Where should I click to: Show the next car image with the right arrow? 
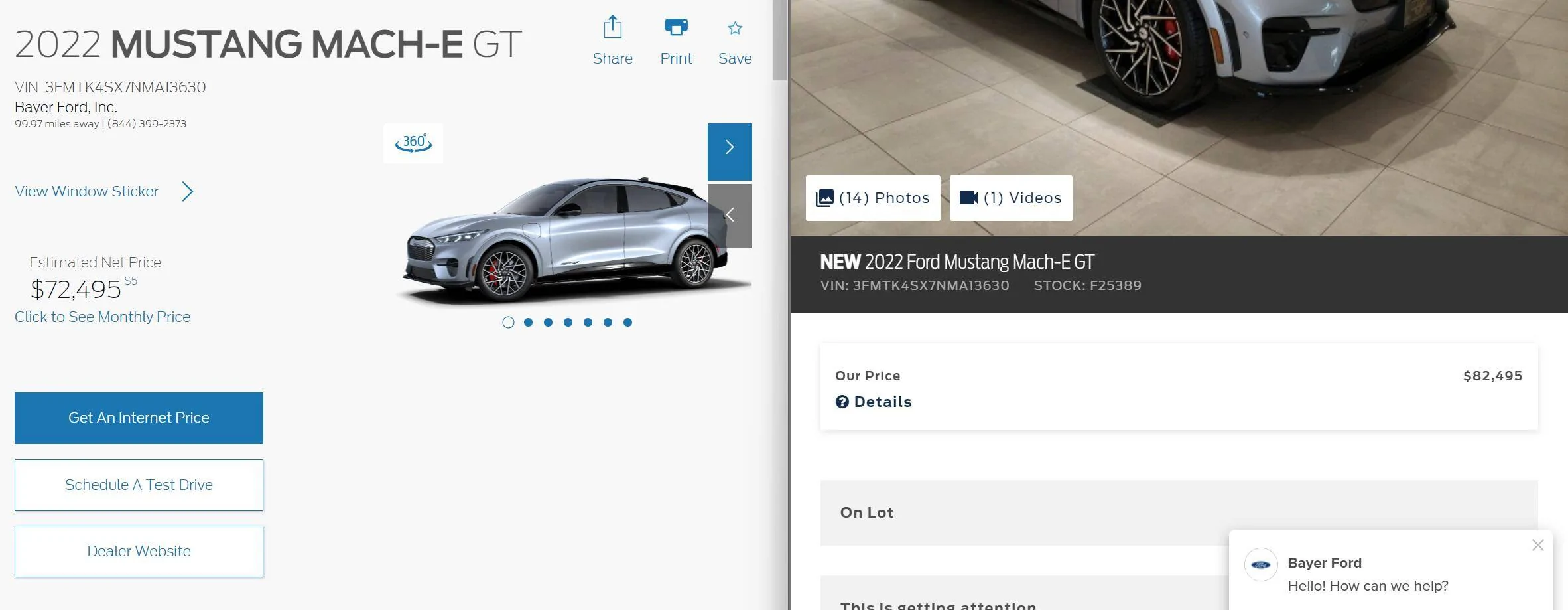(730, 151)
